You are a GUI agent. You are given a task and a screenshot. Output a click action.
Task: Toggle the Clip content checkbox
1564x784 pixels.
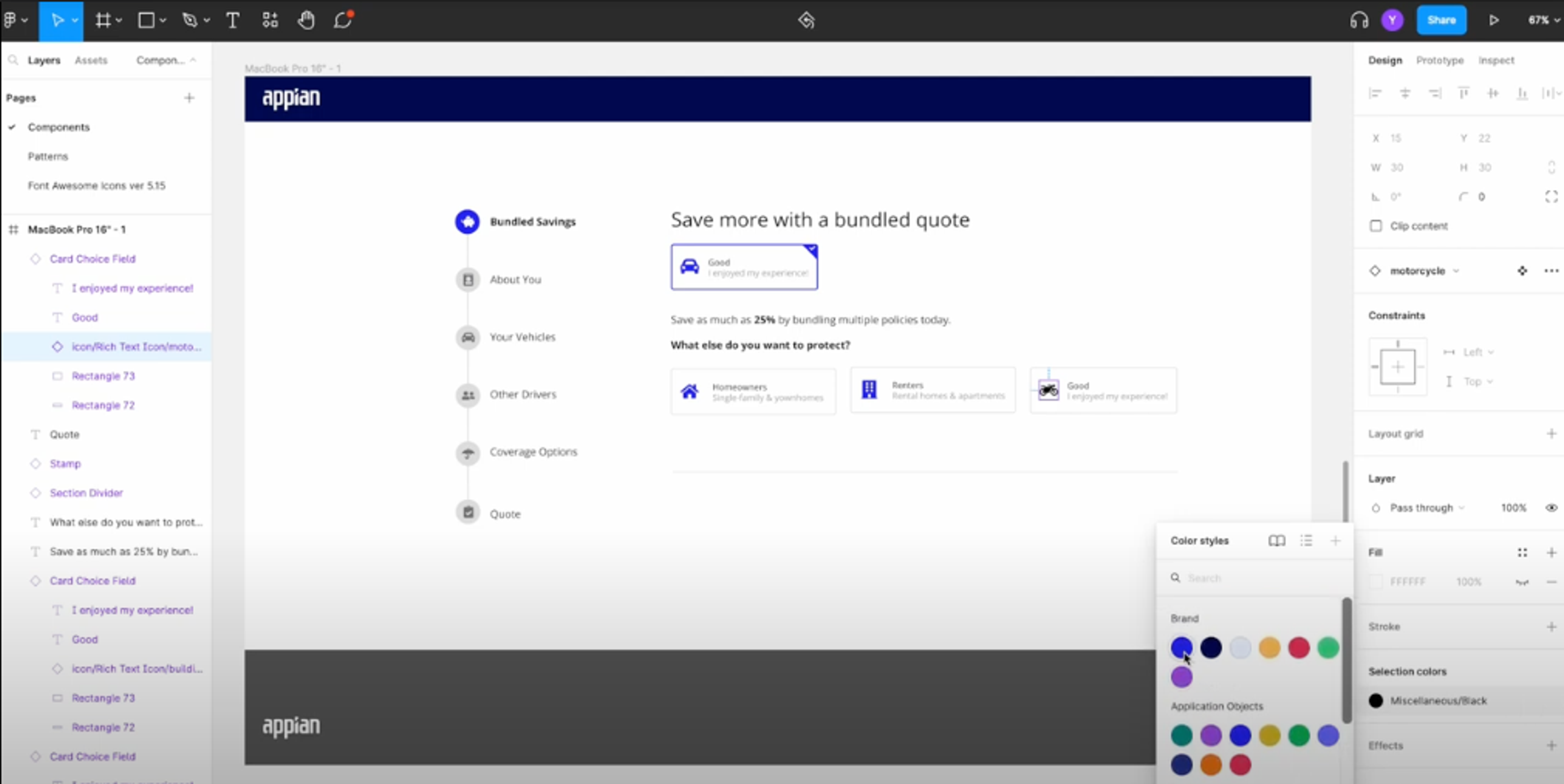[1376, 226]
